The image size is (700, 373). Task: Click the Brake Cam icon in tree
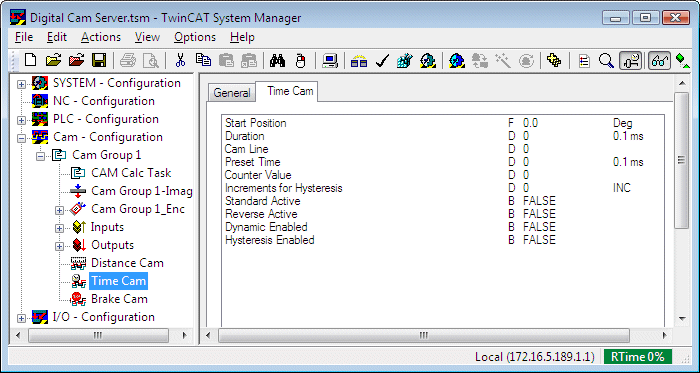click(79, 299)
